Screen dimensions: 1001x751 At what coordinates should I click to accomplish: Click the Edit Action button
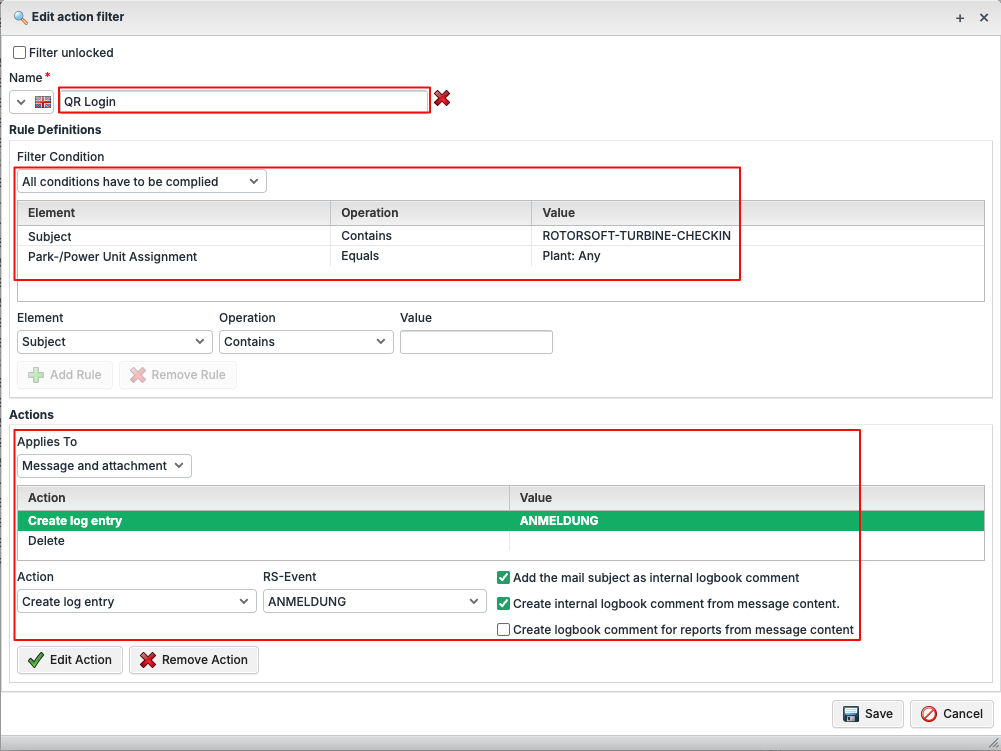tap(70, 660)
